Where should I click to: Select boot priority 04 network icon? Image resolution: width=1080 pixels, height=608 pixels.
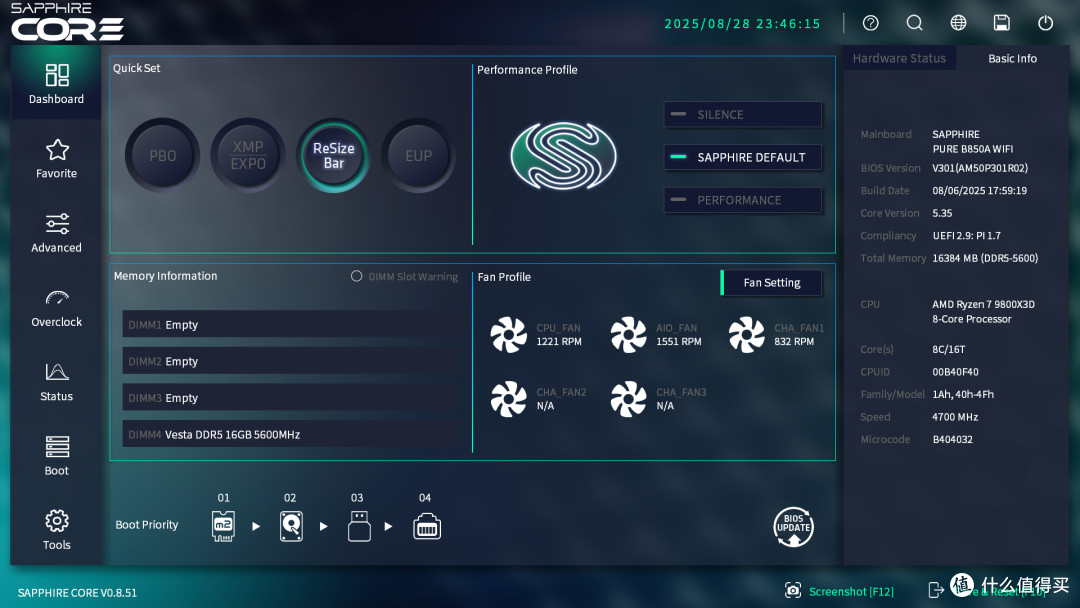427,527
